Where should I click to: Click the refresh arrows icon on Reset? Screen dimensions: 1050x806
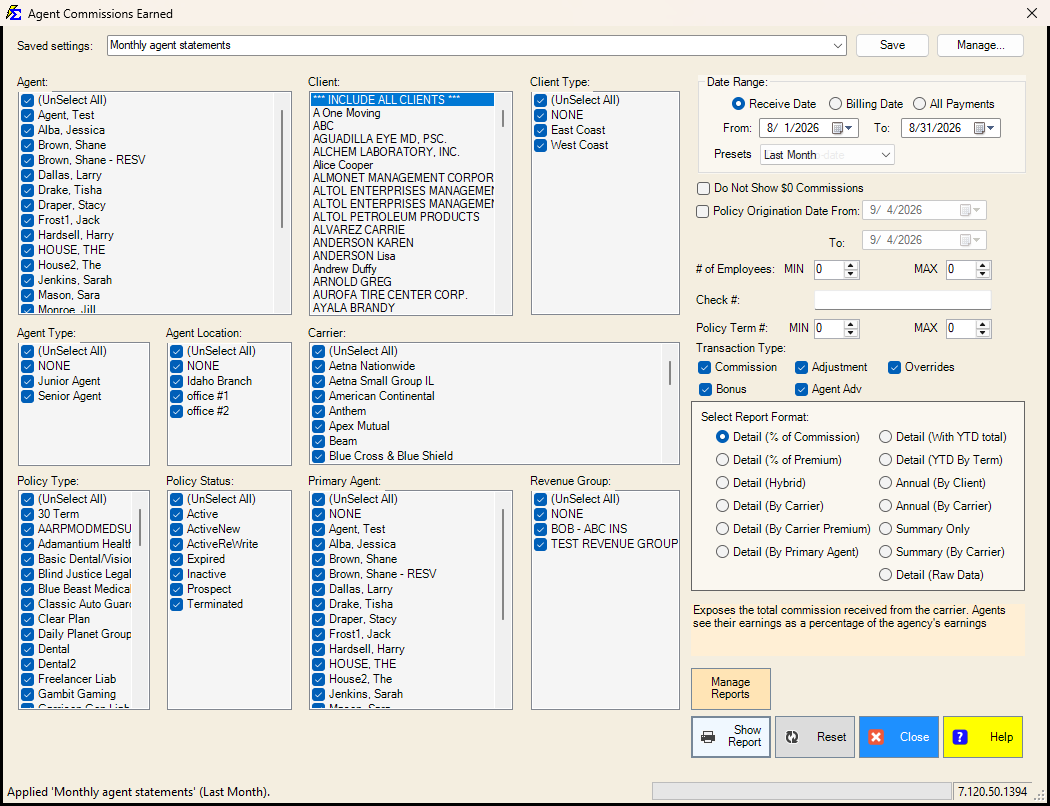792,737
